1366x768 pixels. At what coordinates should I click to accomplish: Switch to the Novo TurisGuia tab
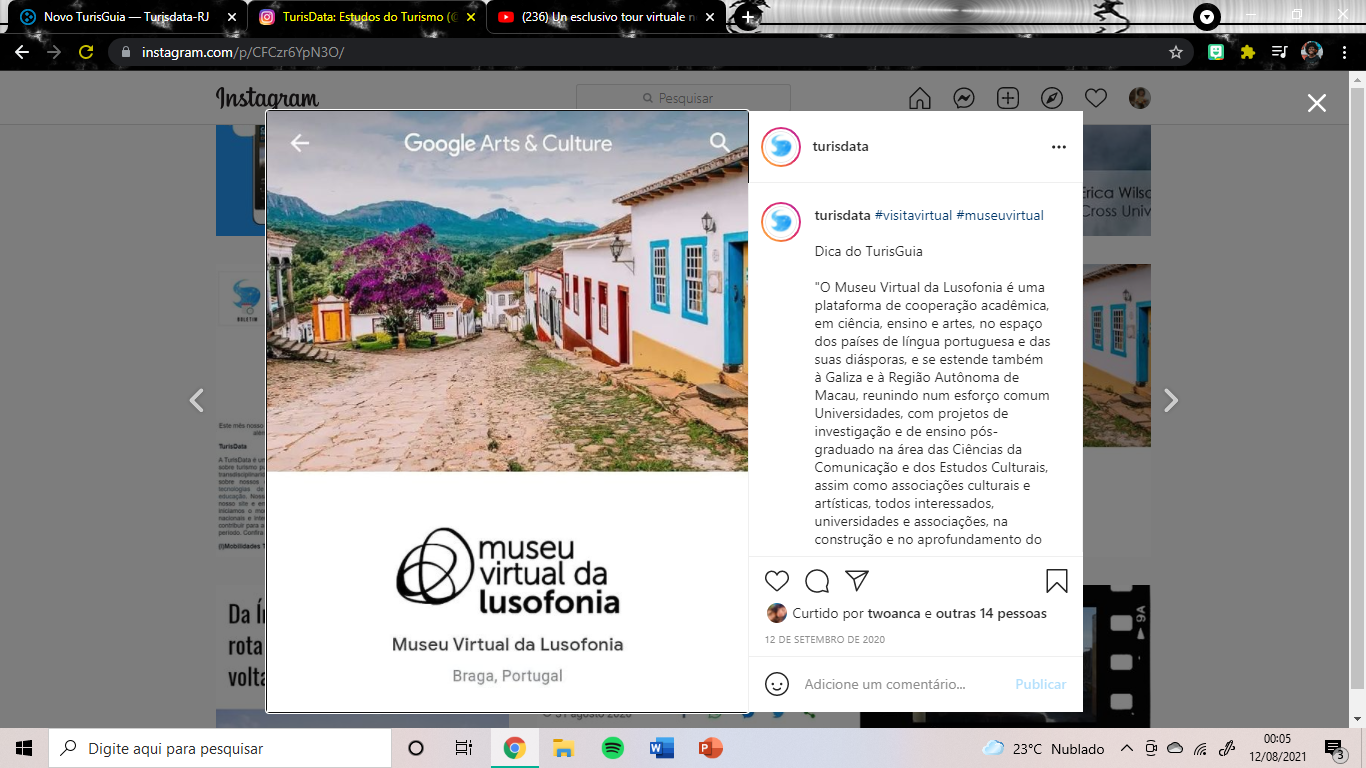tap(125, 17)
